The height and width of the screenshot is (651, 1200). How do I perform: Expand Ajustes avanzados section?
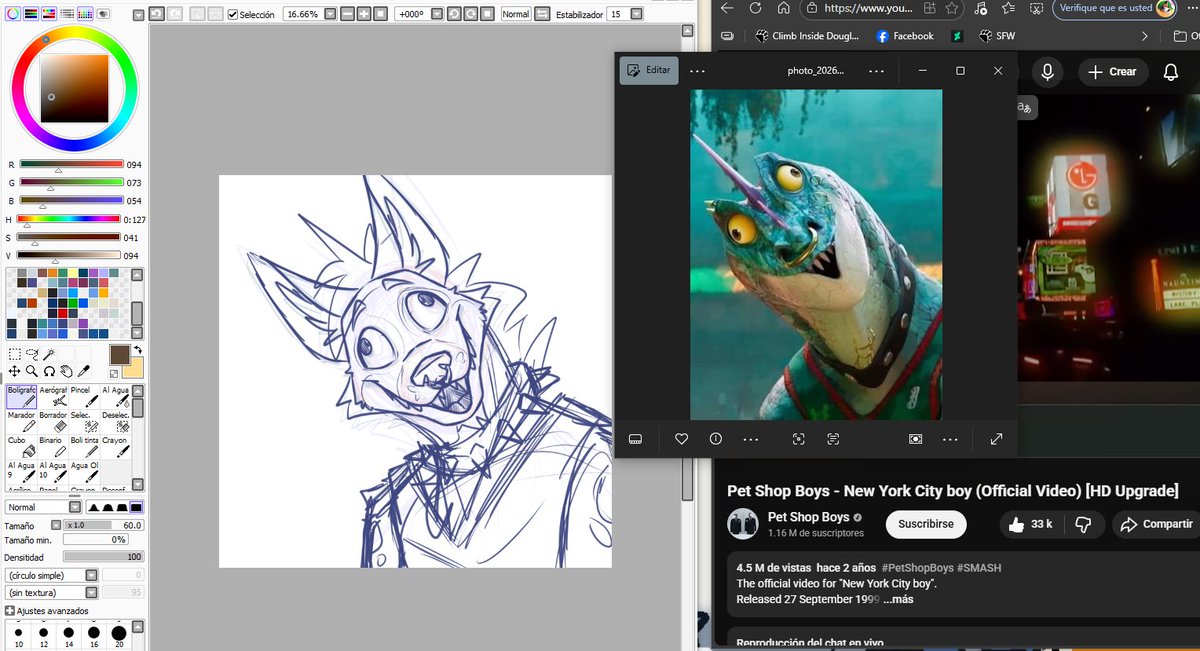(x=10, y=611)
